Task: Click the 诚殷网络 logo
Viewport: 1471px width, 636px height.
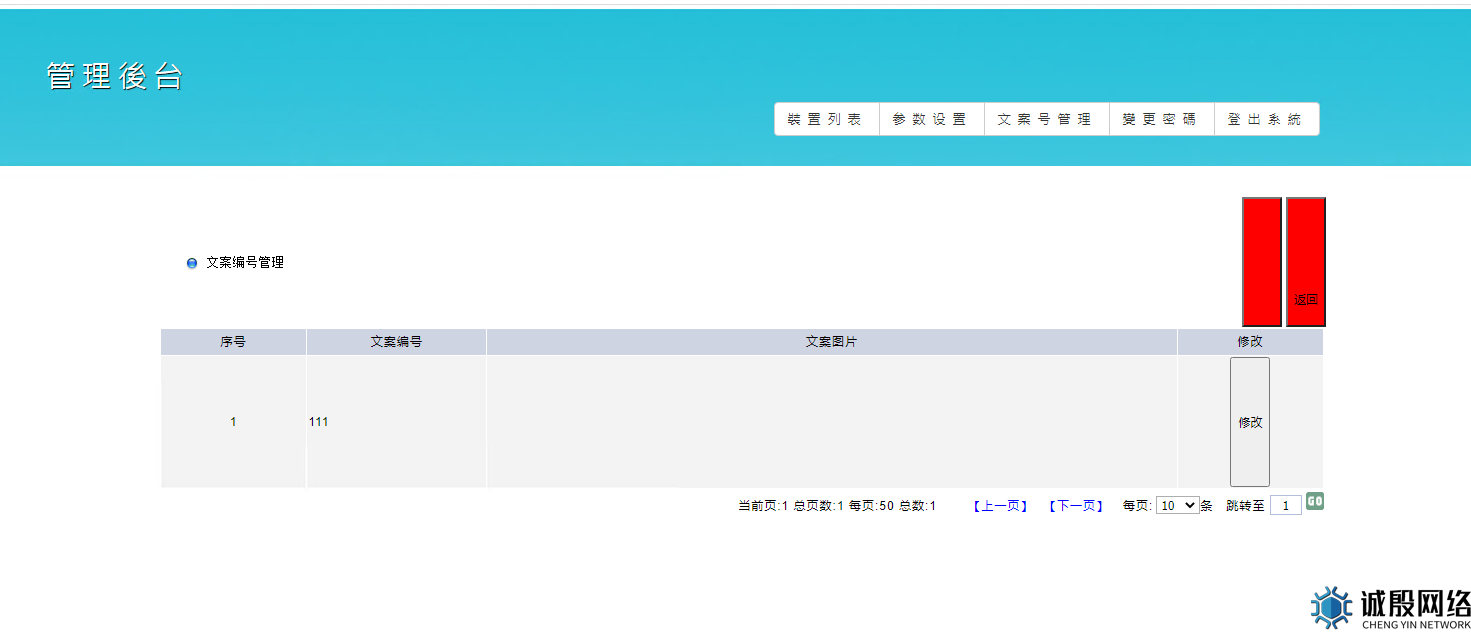Action: pos(1390,607)
